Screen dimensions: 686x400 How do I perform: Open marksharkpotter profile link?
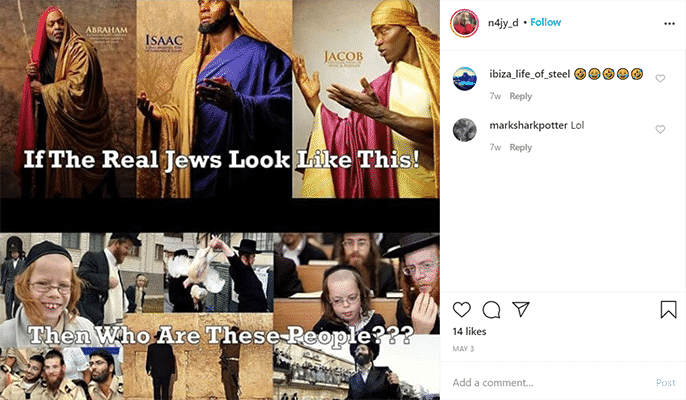[528, 125]
